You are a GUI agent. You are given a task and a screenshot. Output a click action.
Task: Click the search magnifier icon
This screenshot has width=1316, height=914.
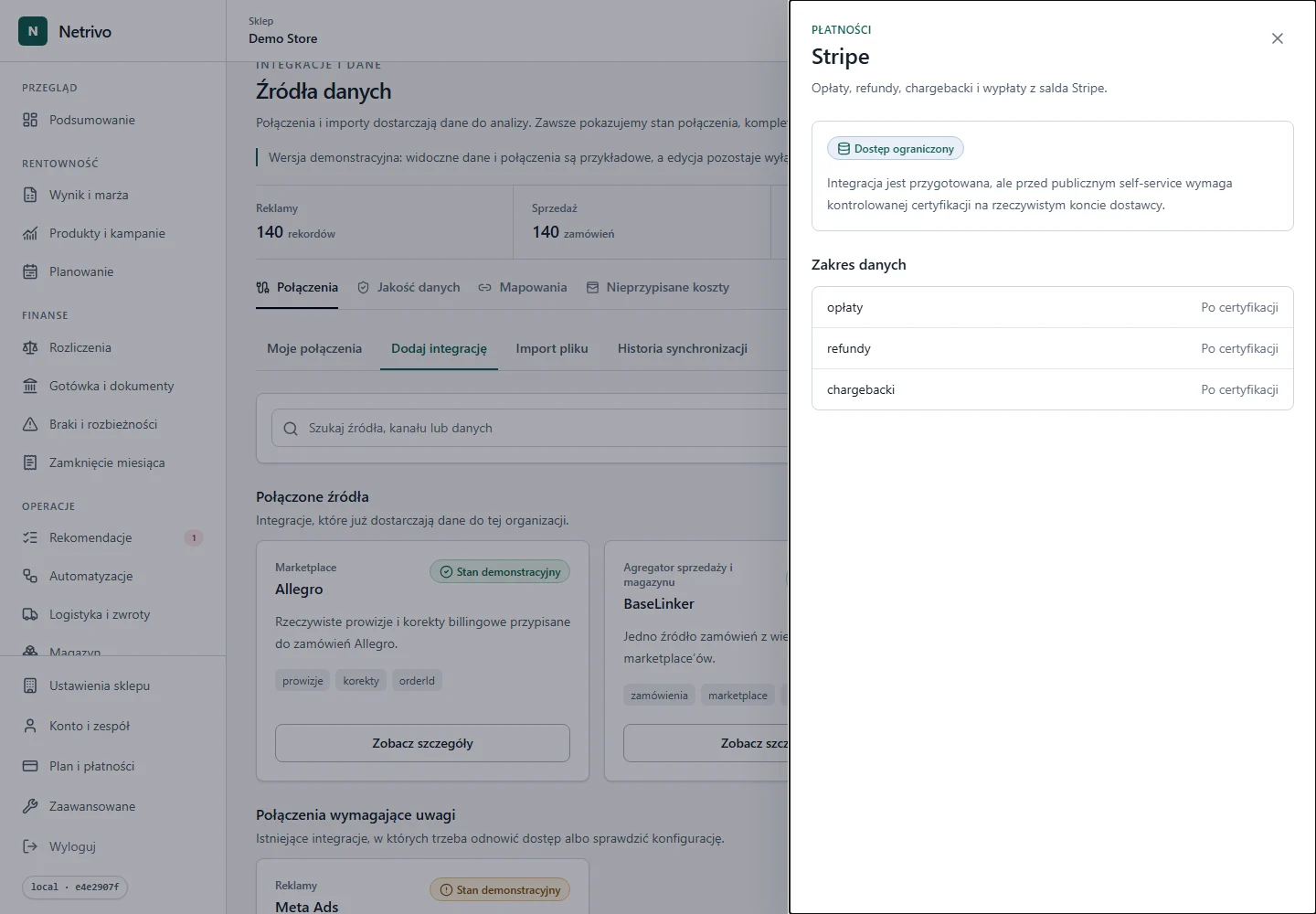tap(291, 429)
